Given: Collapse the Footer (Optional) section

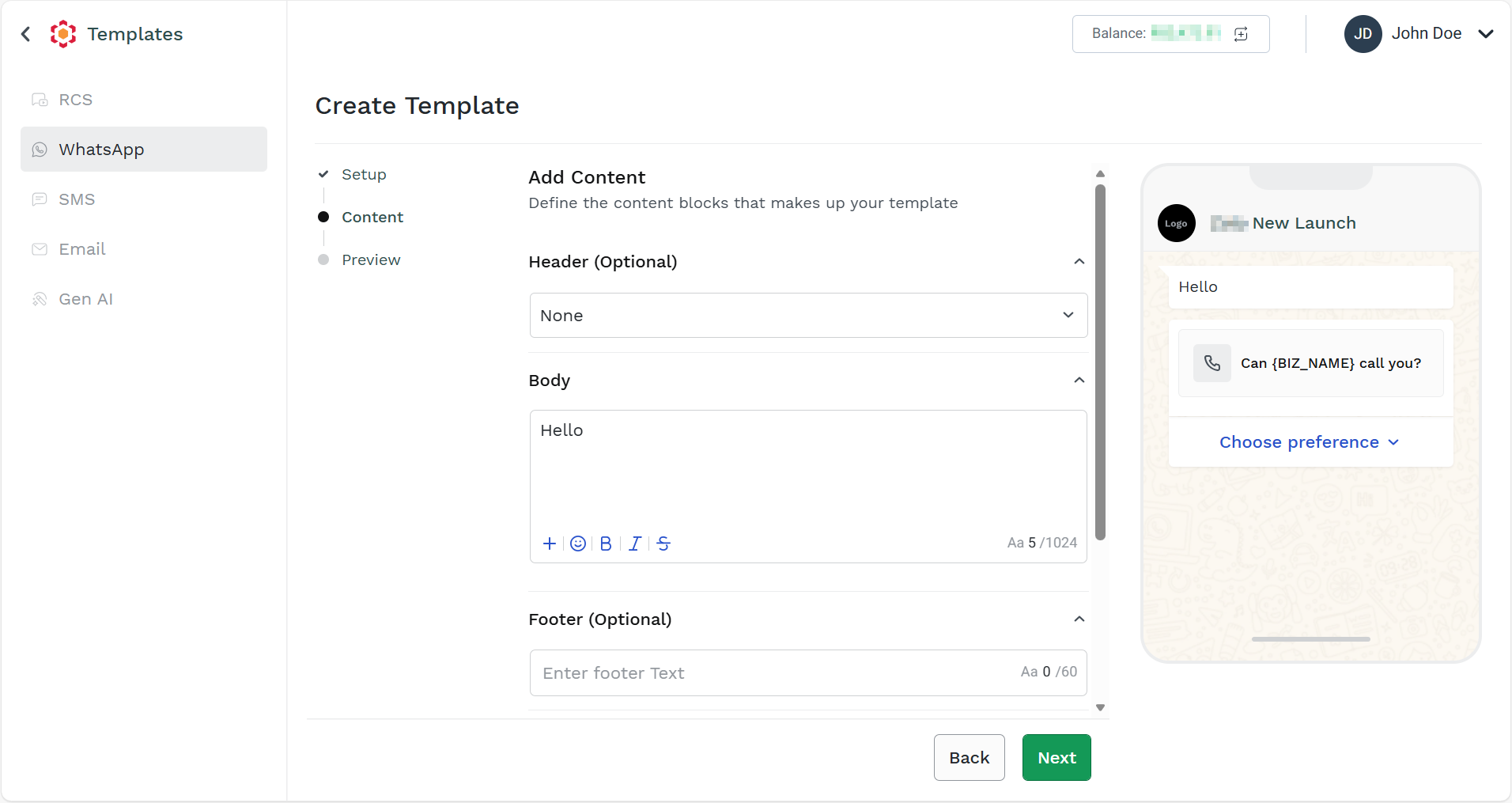Looking at the screenshot, I should point(1079,619).
